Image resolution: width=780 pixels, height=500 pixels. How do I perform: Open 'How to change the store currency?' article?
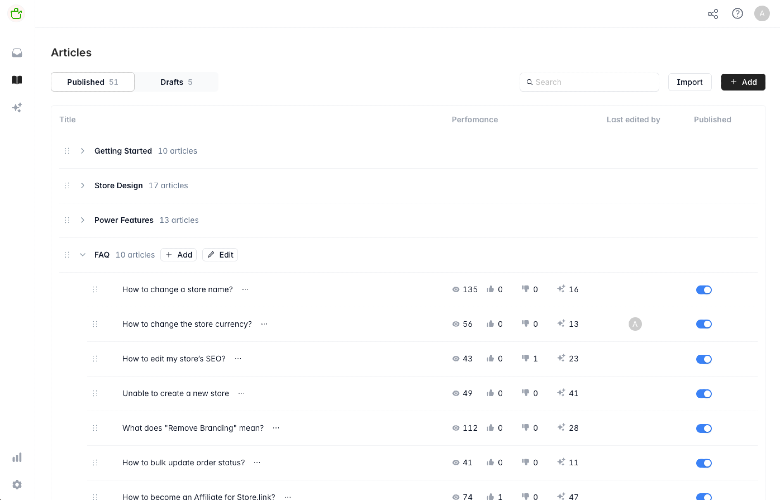187,324
